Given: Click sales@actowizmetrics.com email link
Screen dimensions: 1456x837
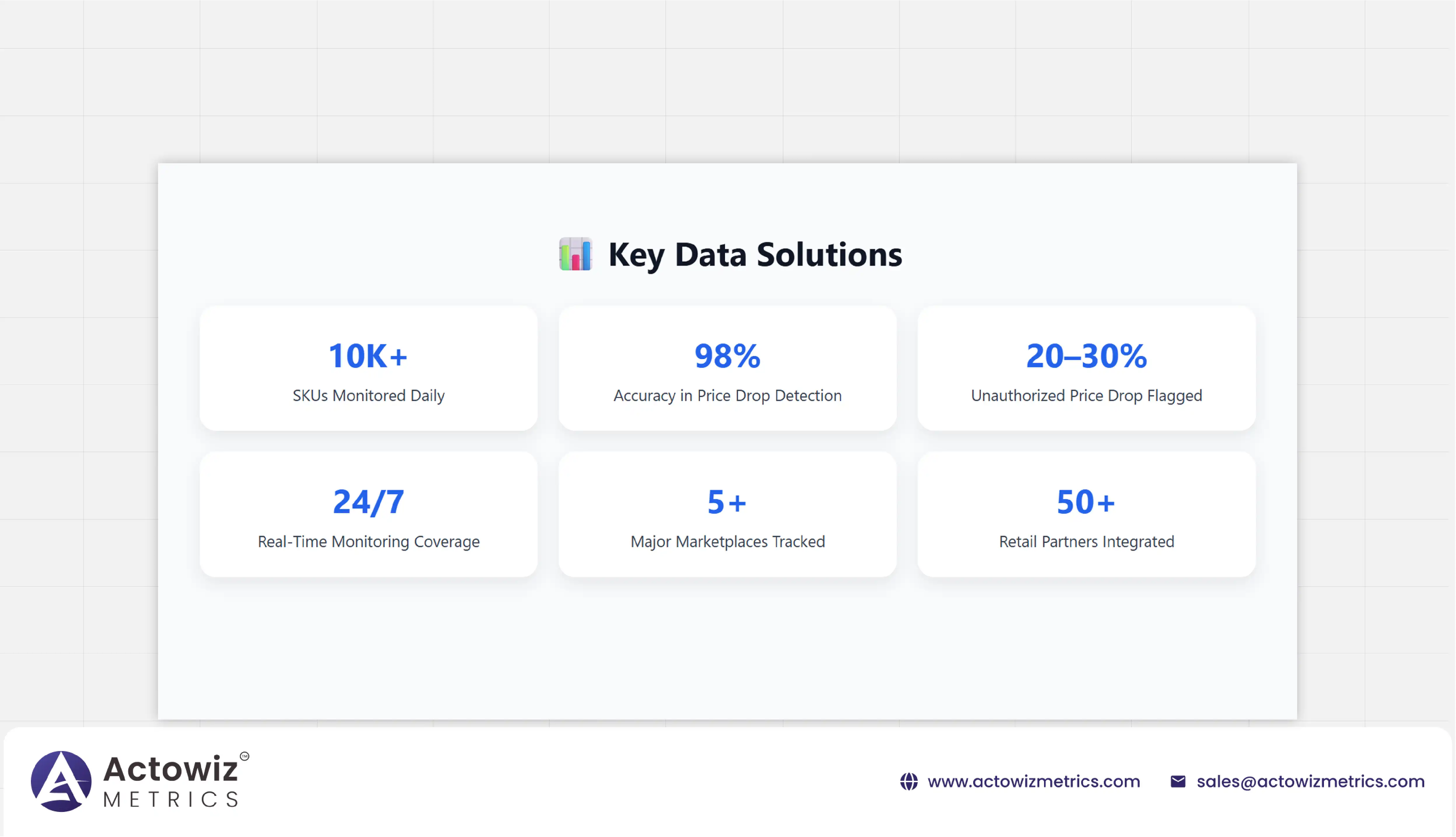Looking at the screenshot, I should coord(1311,781).
